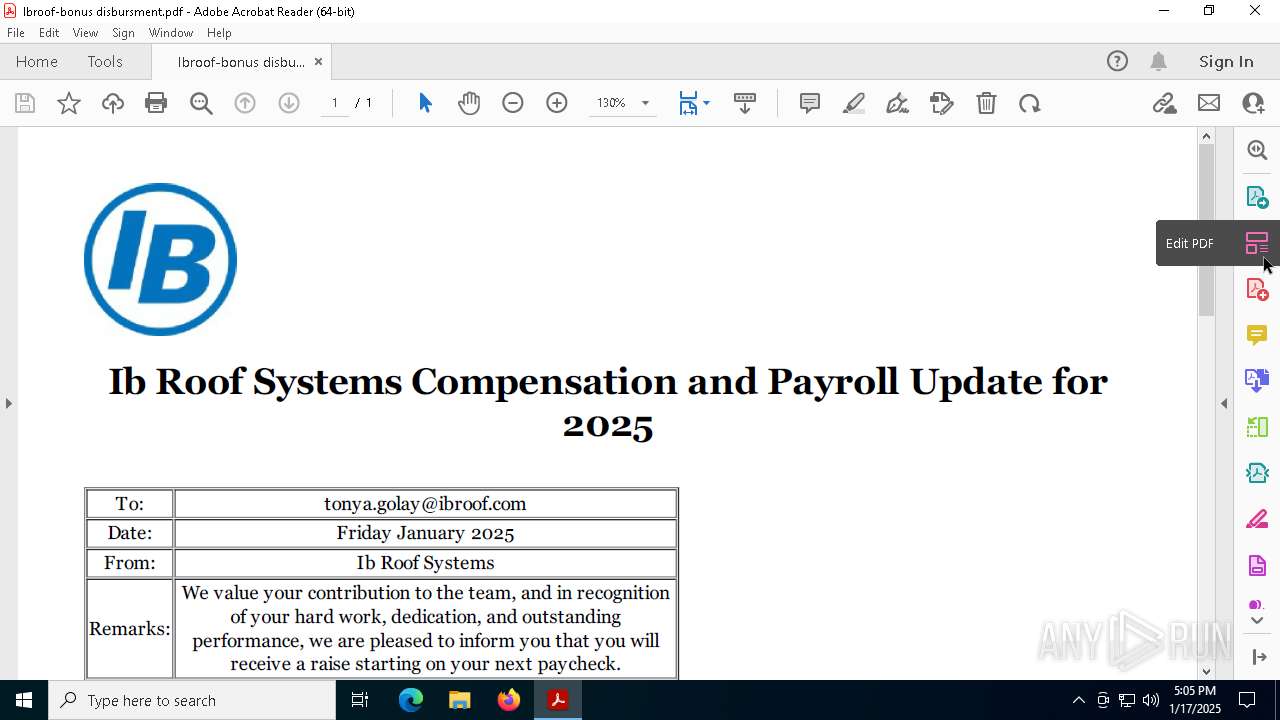Upload file to cloud icon
This screenshot has height=720, width=1280.
[113, 103]
